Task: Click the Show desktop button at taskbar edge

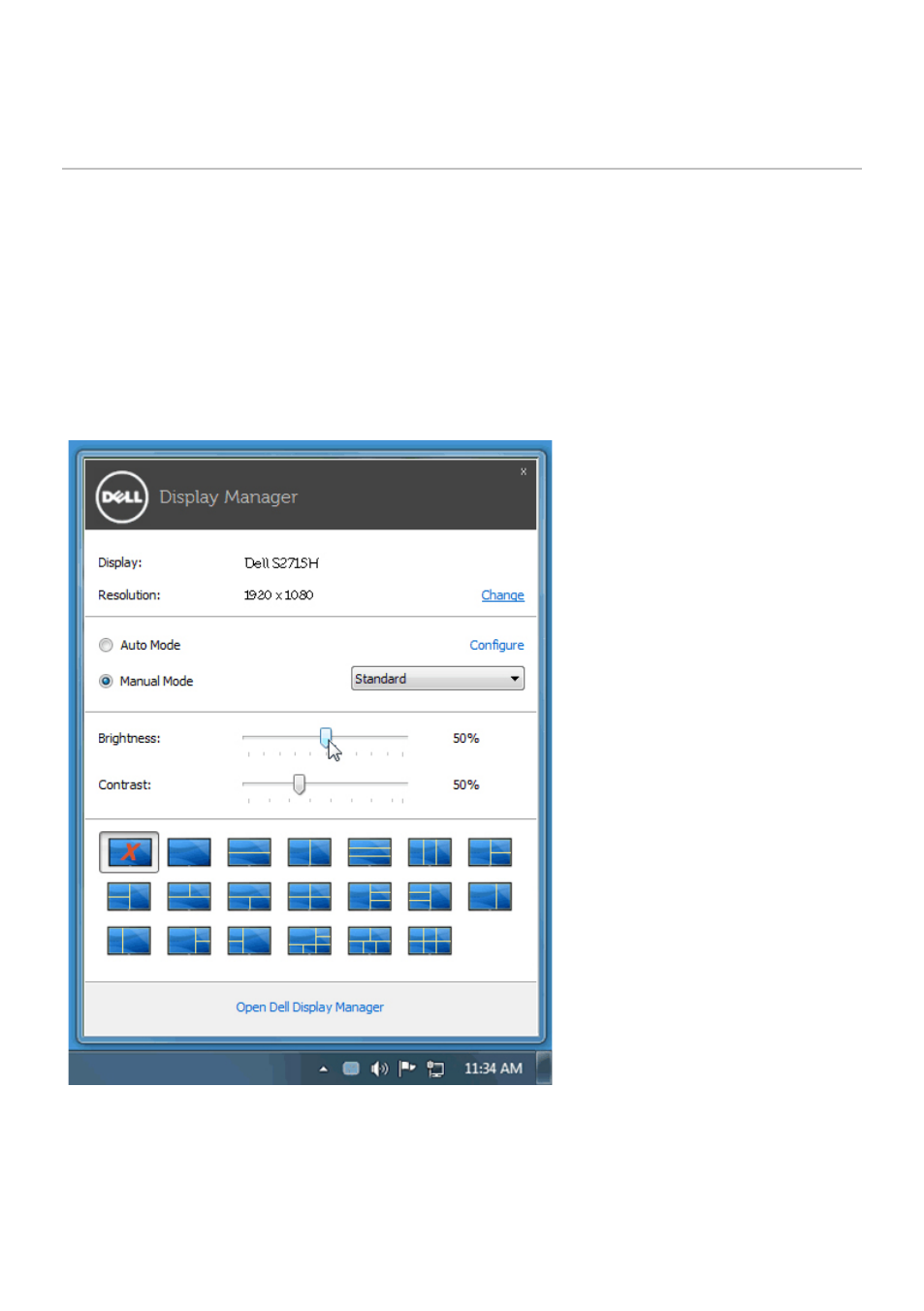Action: tap(544, 1068)
